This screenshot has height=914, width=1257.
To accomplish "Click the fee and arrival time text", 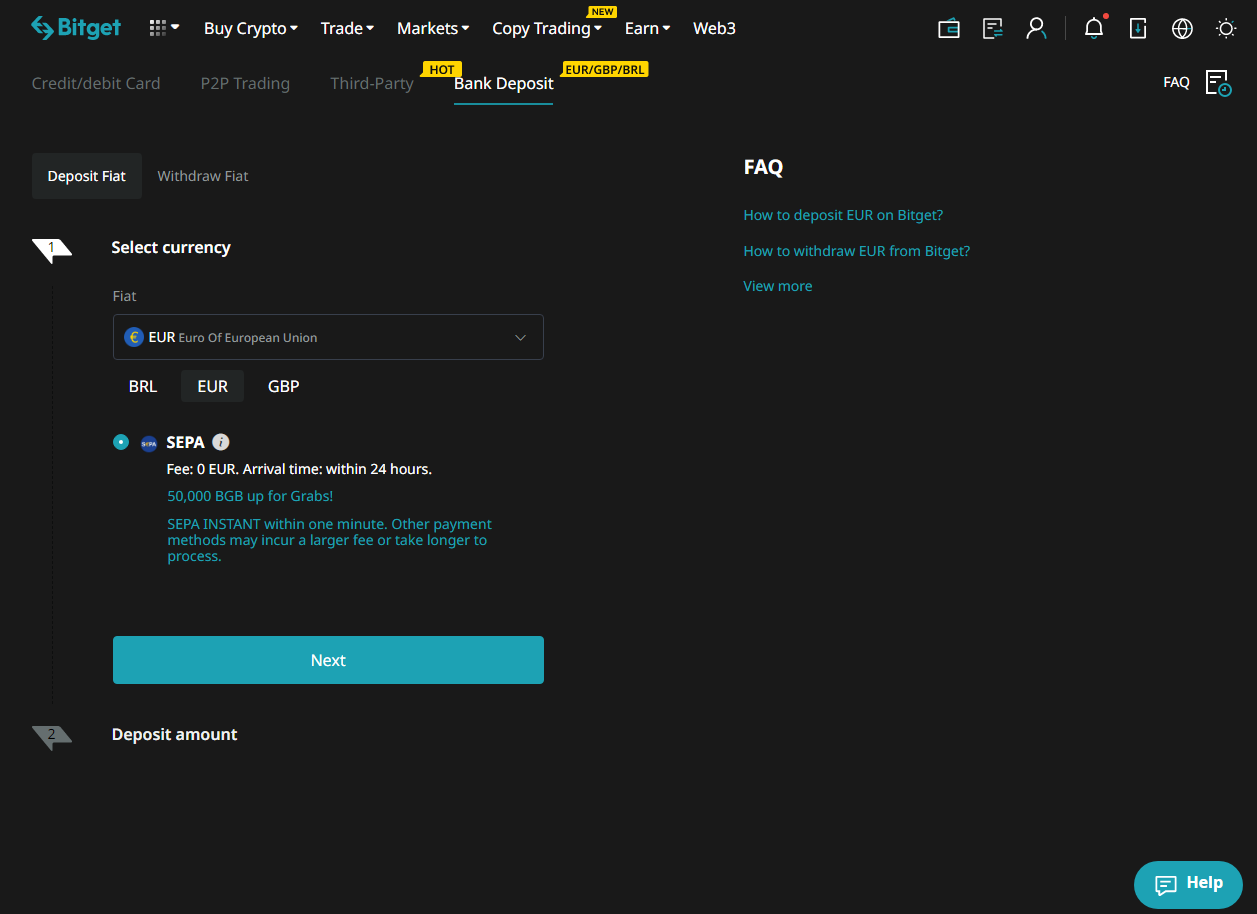I will pyautogui.click(x=299, y=468).
